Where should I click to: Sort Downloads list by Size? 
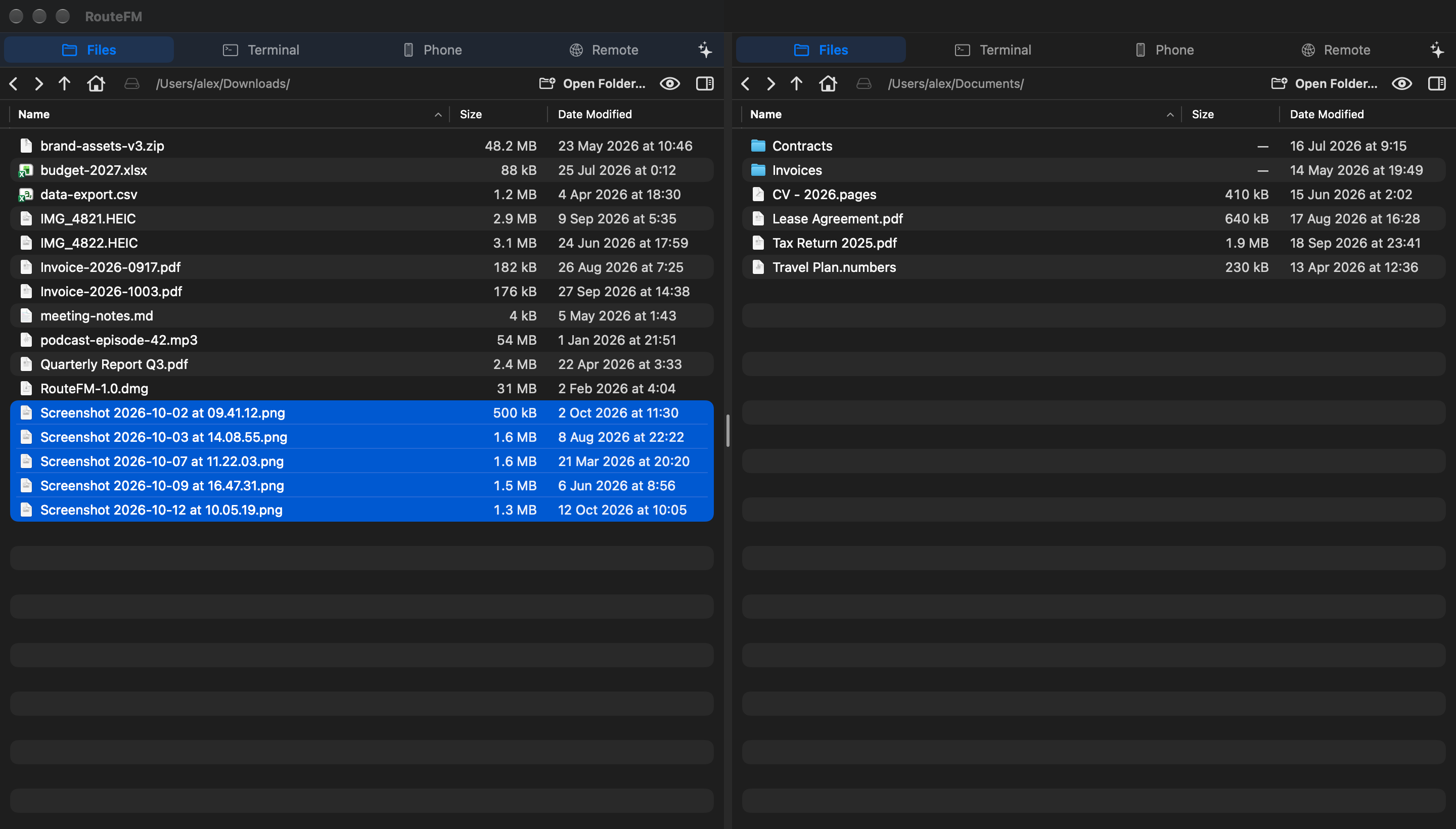(x=498, y=114)
